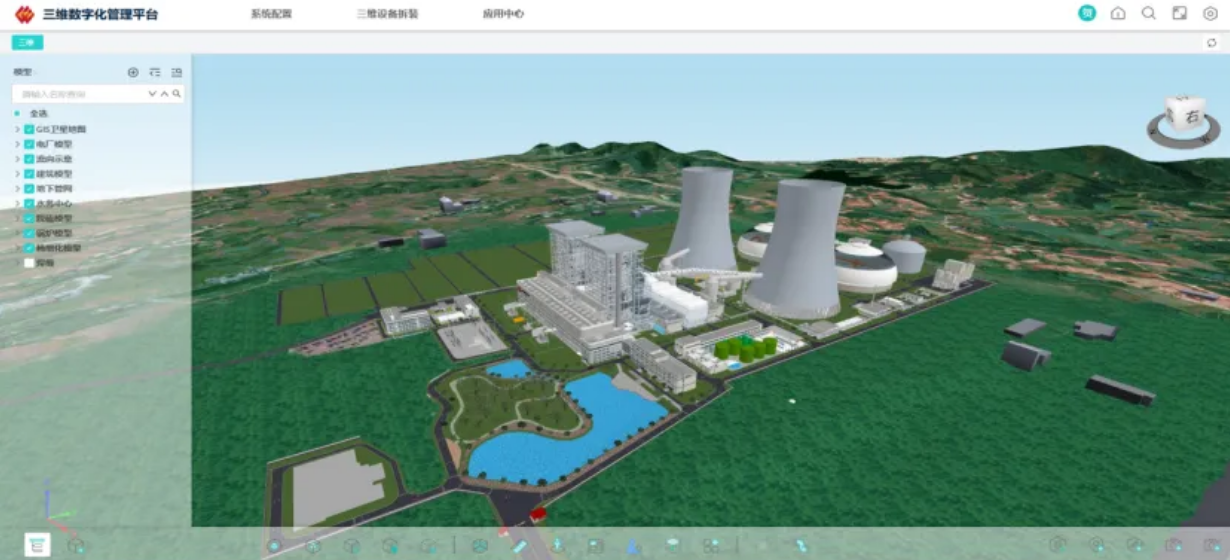Uncheck the 电厂模型 layer checkbox
Viewport: 1230px width, 560px height.
pos(30,145)
